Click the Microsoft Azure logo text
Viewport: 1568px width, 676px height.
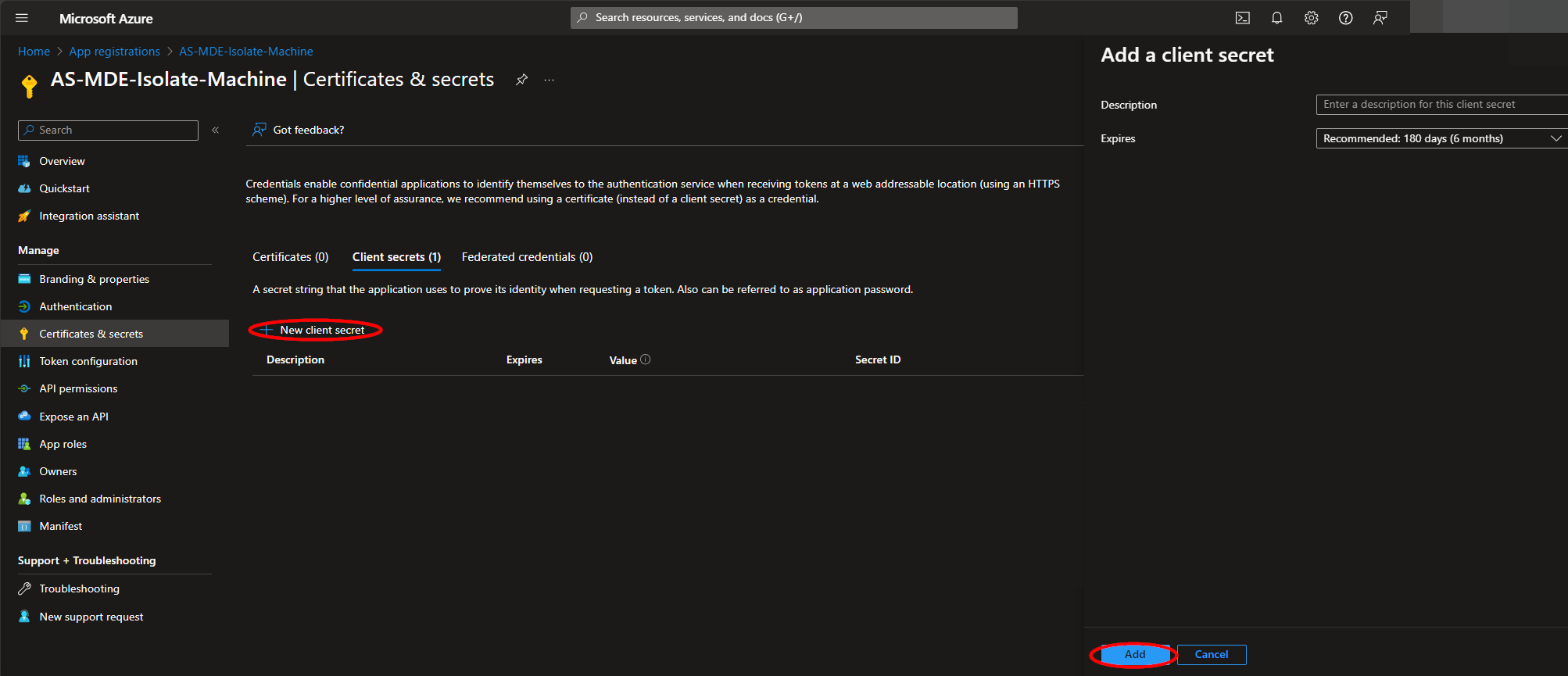(x=106, y=19)
